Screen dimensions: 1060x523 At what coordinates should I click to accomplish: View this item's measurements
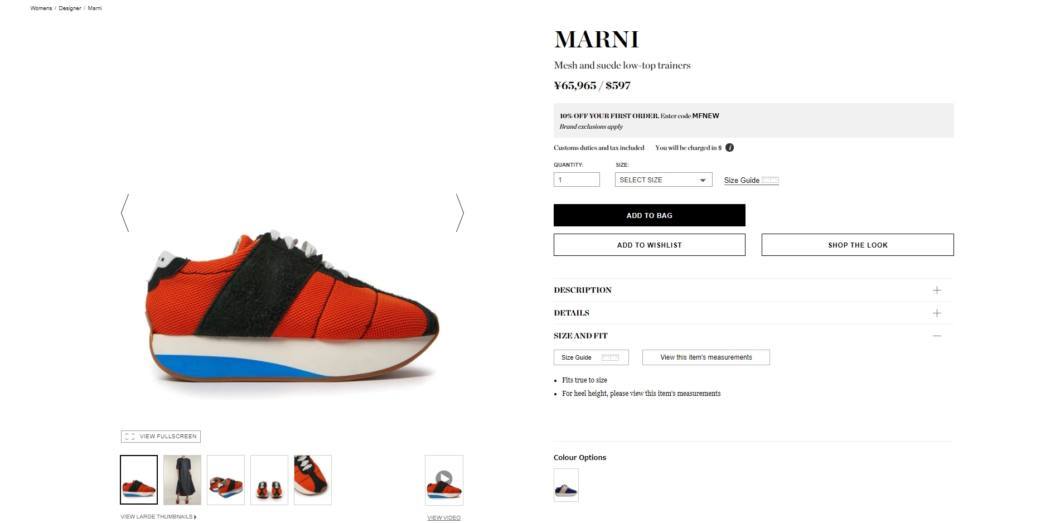[706, 357]
